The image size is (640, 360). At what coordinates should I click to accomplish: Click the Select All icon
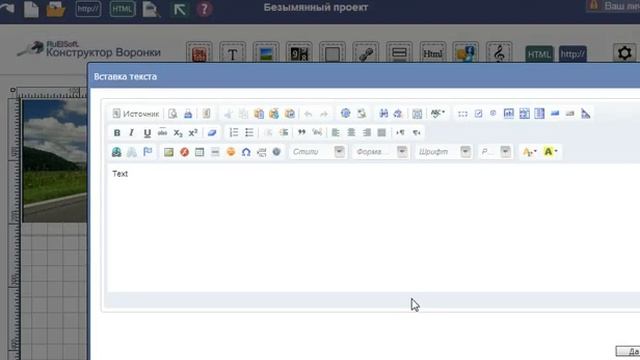tap(417, 114)
